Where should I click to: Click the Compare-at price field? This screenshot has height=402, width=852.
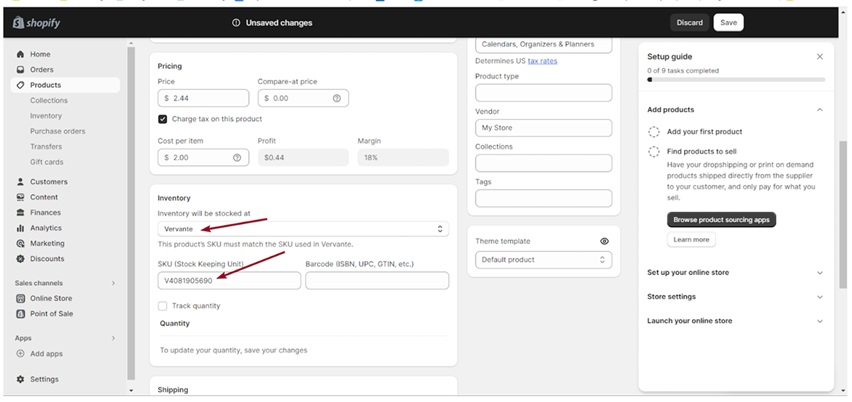(303, 98)
